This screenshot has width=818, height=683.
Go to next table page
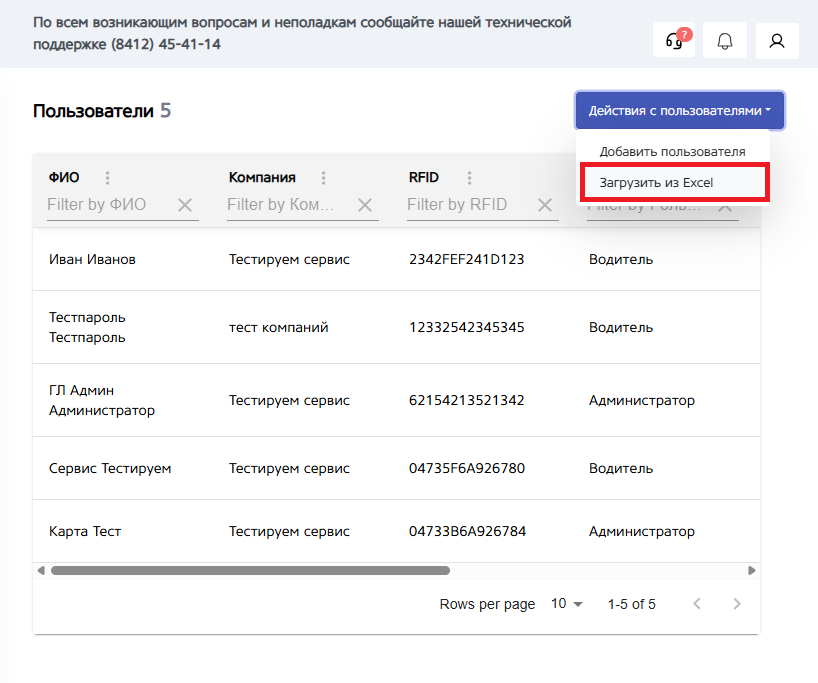(737, 604)
